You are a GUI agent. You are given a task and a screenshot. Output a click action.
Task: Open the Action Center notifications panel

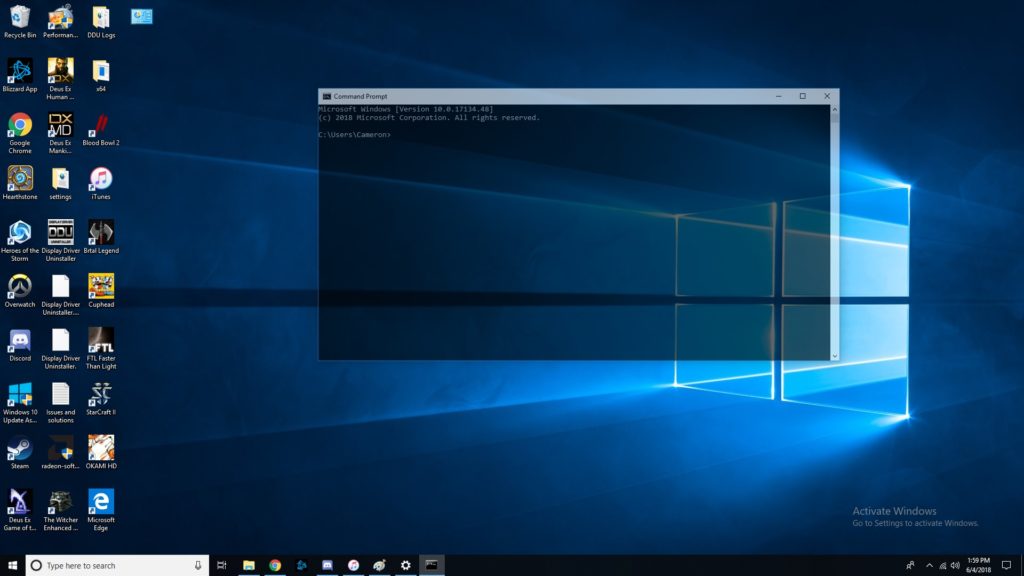(x=1006, y=565)
